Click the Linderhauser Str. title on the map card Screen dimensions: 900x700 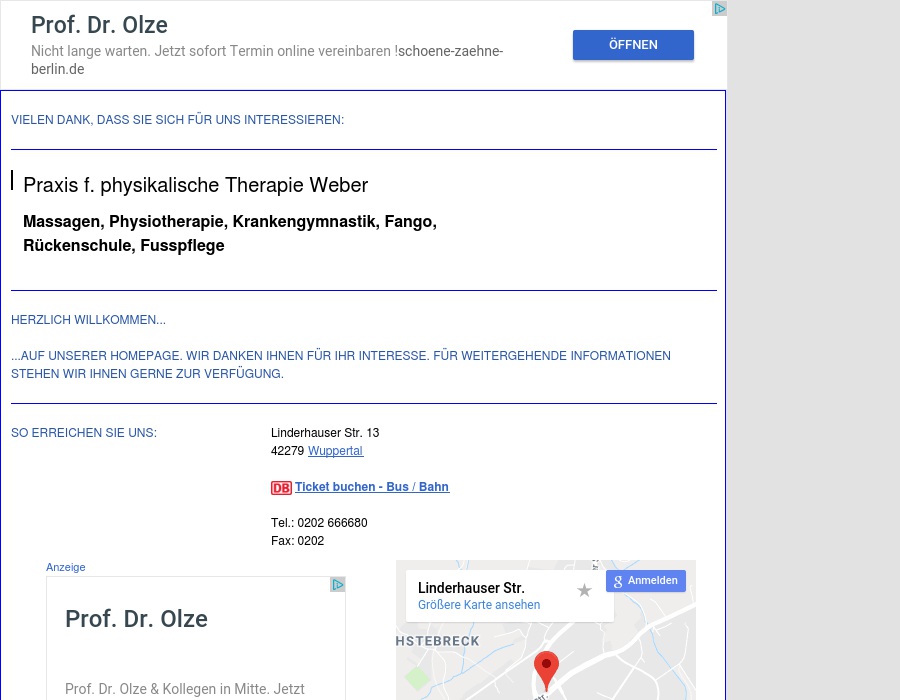[471, 588]
